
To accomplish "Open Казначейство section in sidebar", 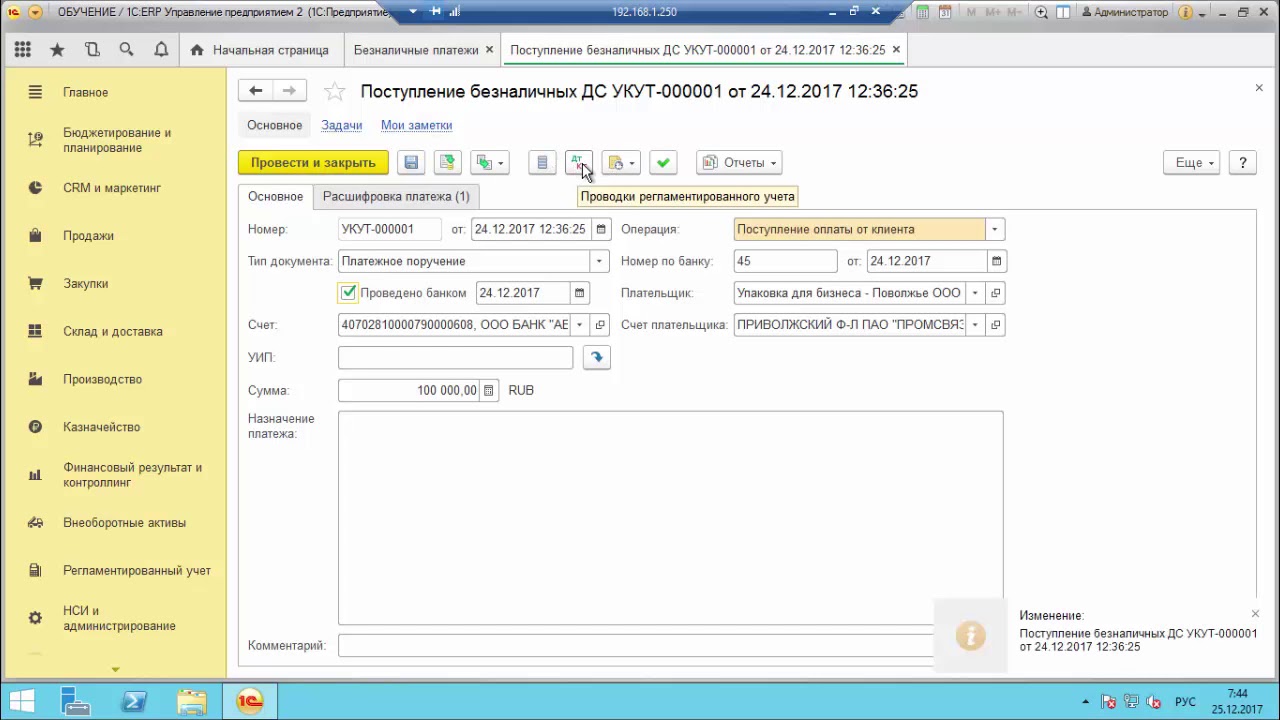I will point(101,427).
